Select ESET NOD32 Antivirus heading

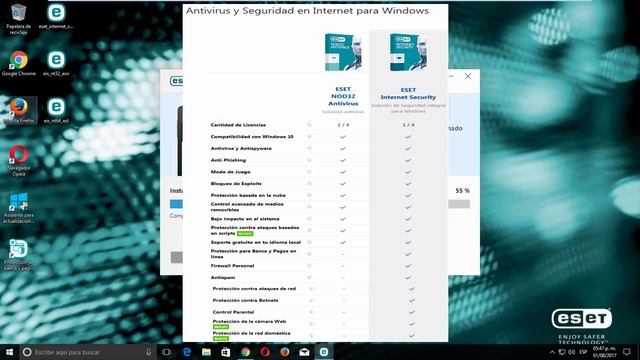(343, 96)
